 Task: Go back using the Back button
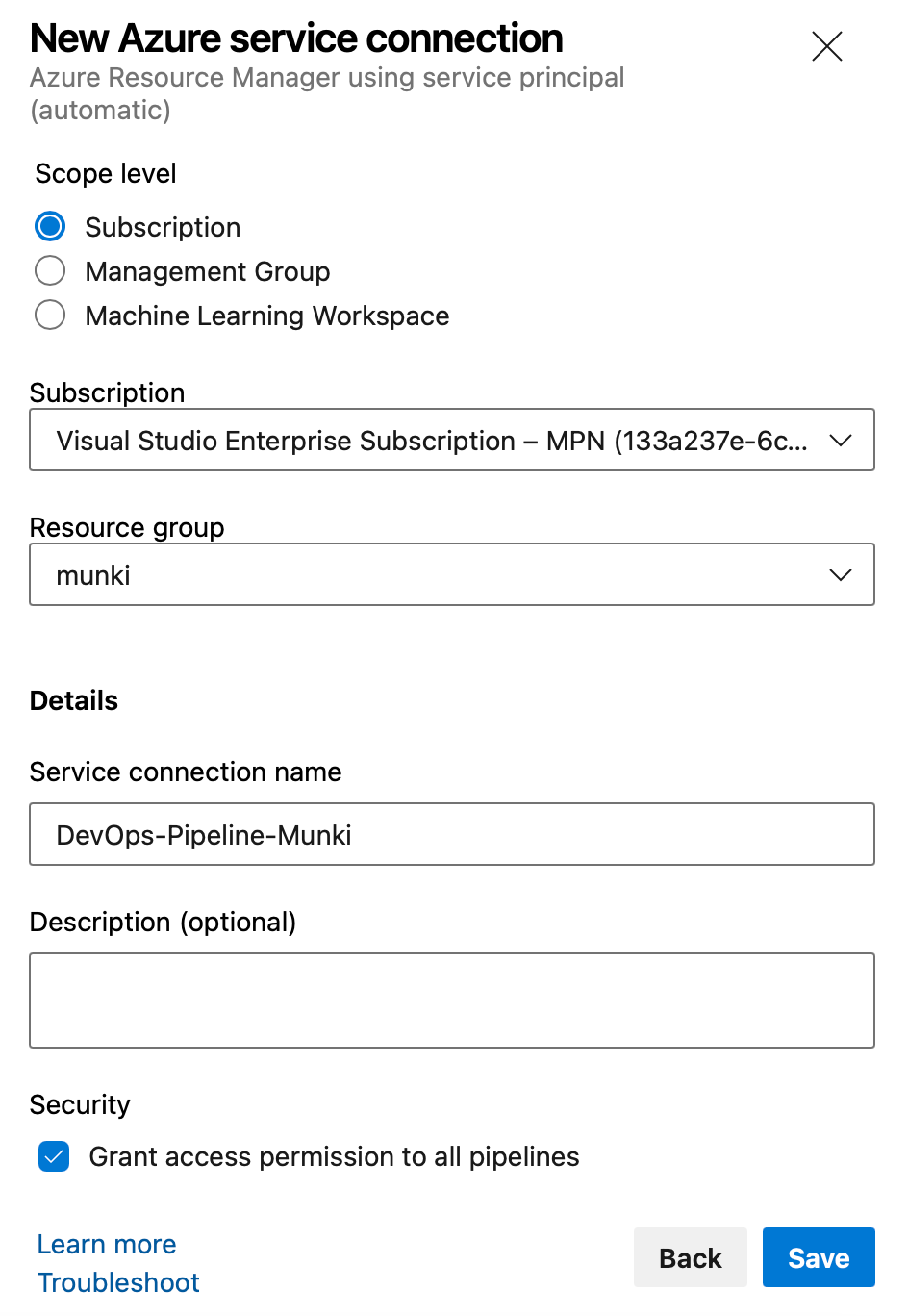pyautogui.click(x=690, y=1258)
